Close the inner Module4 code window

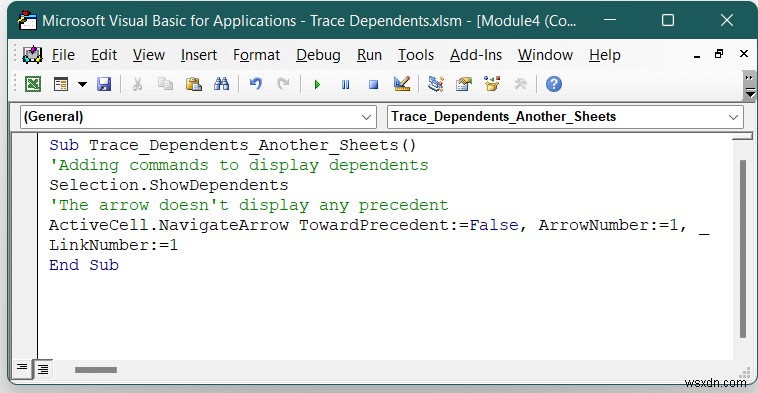(743, 54)
